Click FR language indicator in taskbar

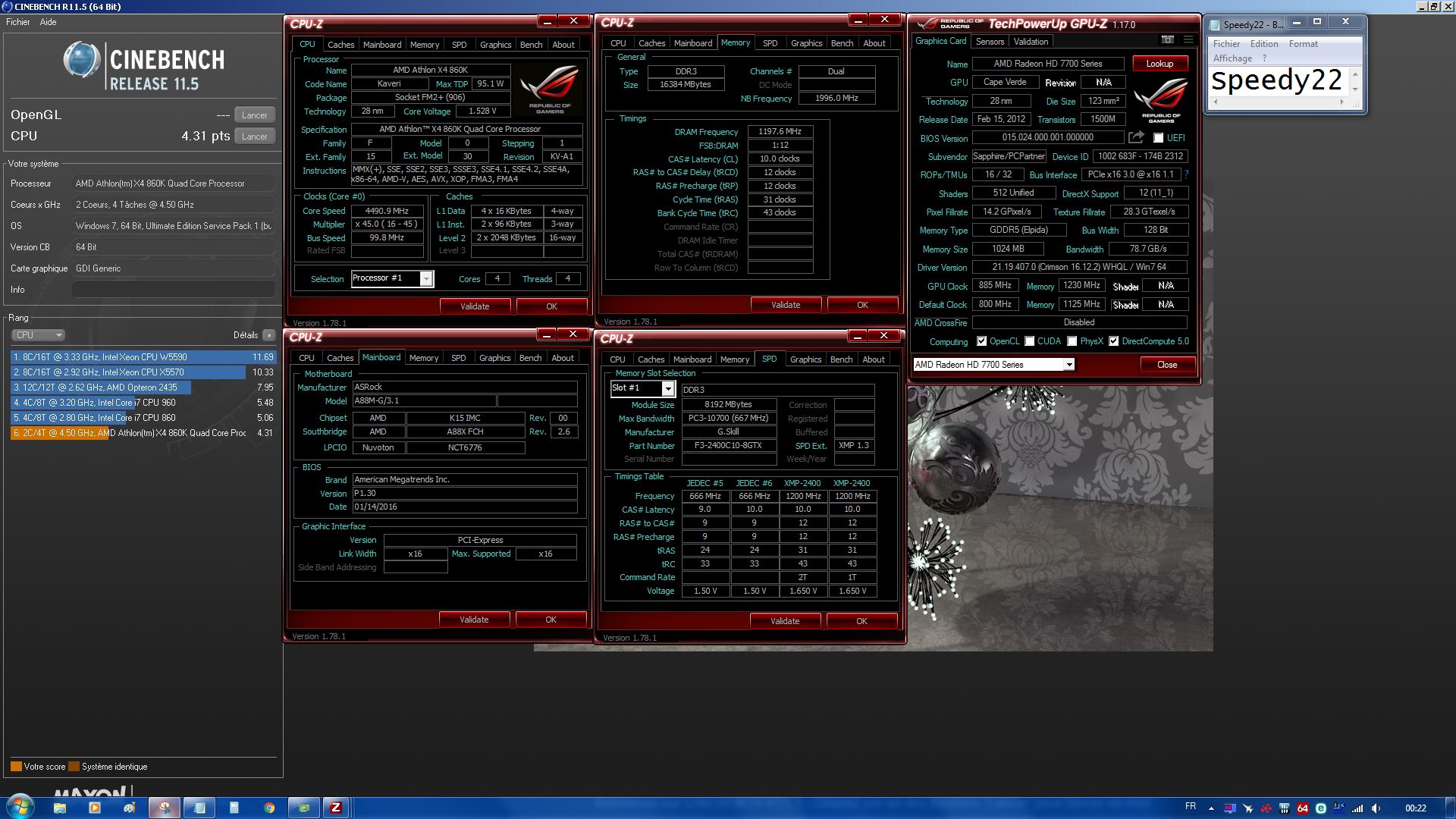point(1191,806)
